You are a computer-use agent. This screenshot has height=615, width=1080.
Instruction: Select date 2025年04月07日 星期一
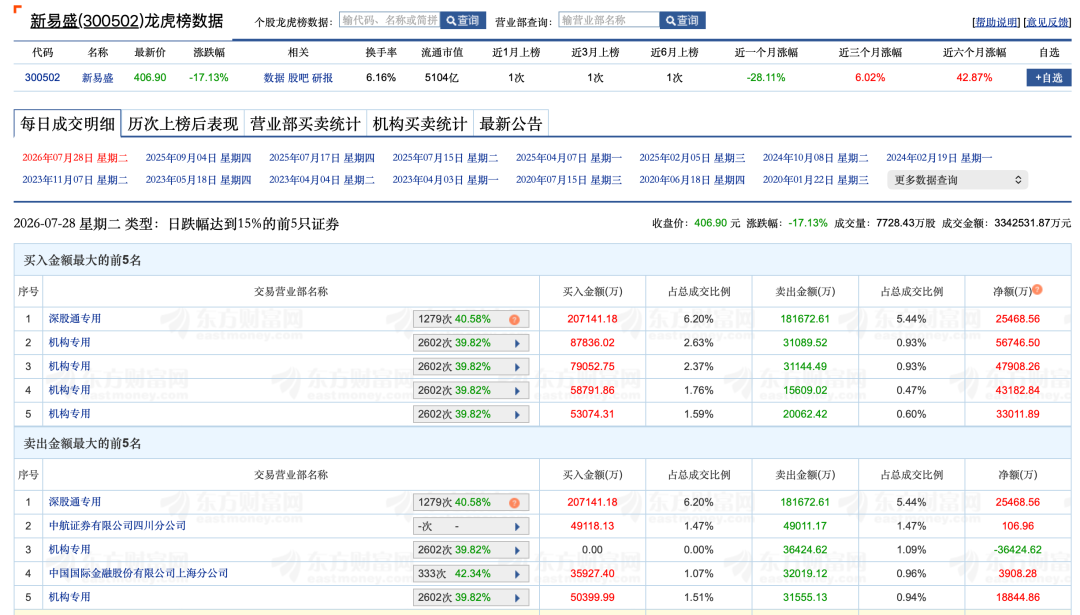point(569,158)
